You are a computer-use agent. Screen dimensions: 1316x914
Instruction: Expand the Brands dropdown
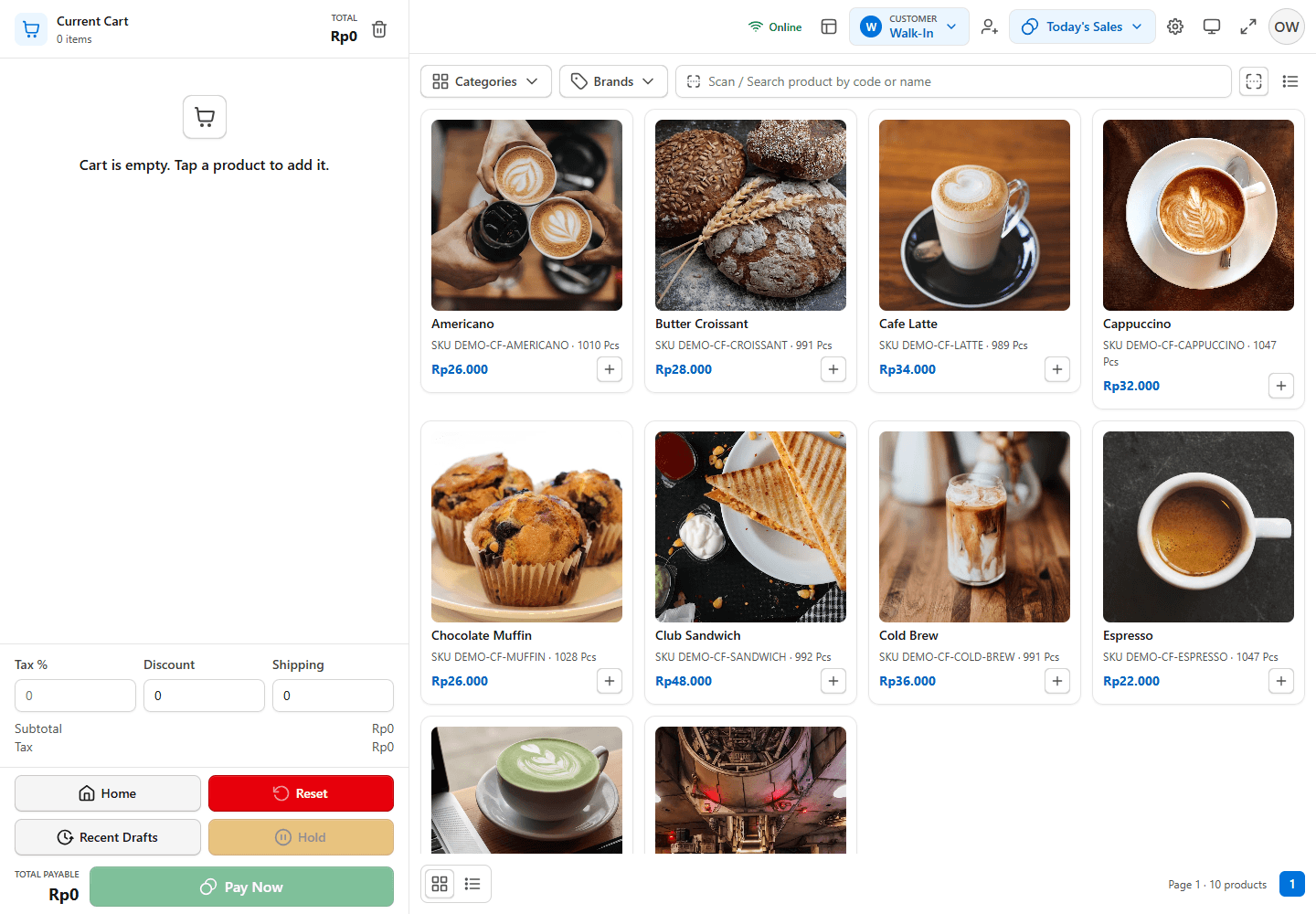pos(613,81)
